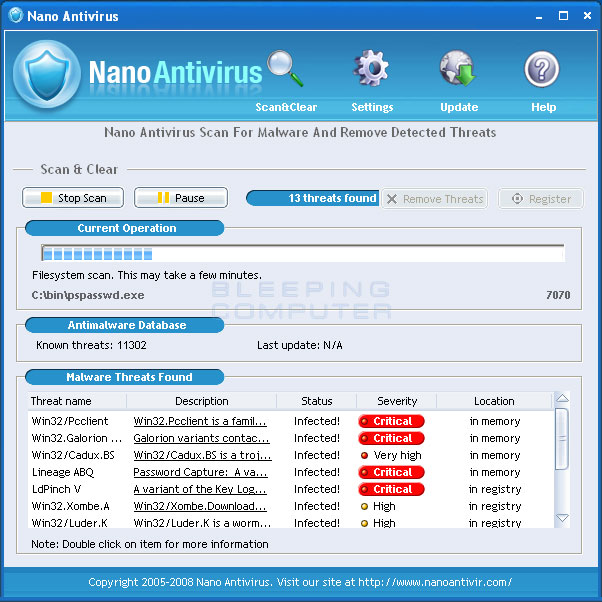The image size is (602, 602).
Task: Click the threat list scrollbar thumb
Action: point(562,439)
